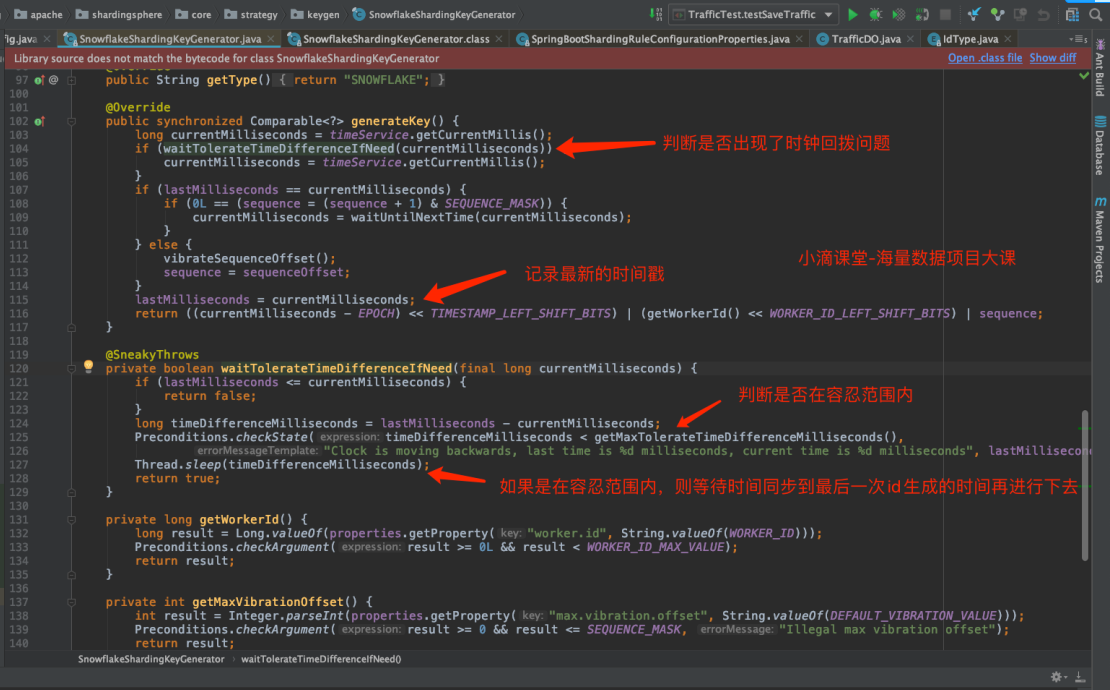Open the run configuration dropdown TrafficTest.testSaveTraffic
The height and width of the screenshot is (690, 1110).
coord(754,14)
